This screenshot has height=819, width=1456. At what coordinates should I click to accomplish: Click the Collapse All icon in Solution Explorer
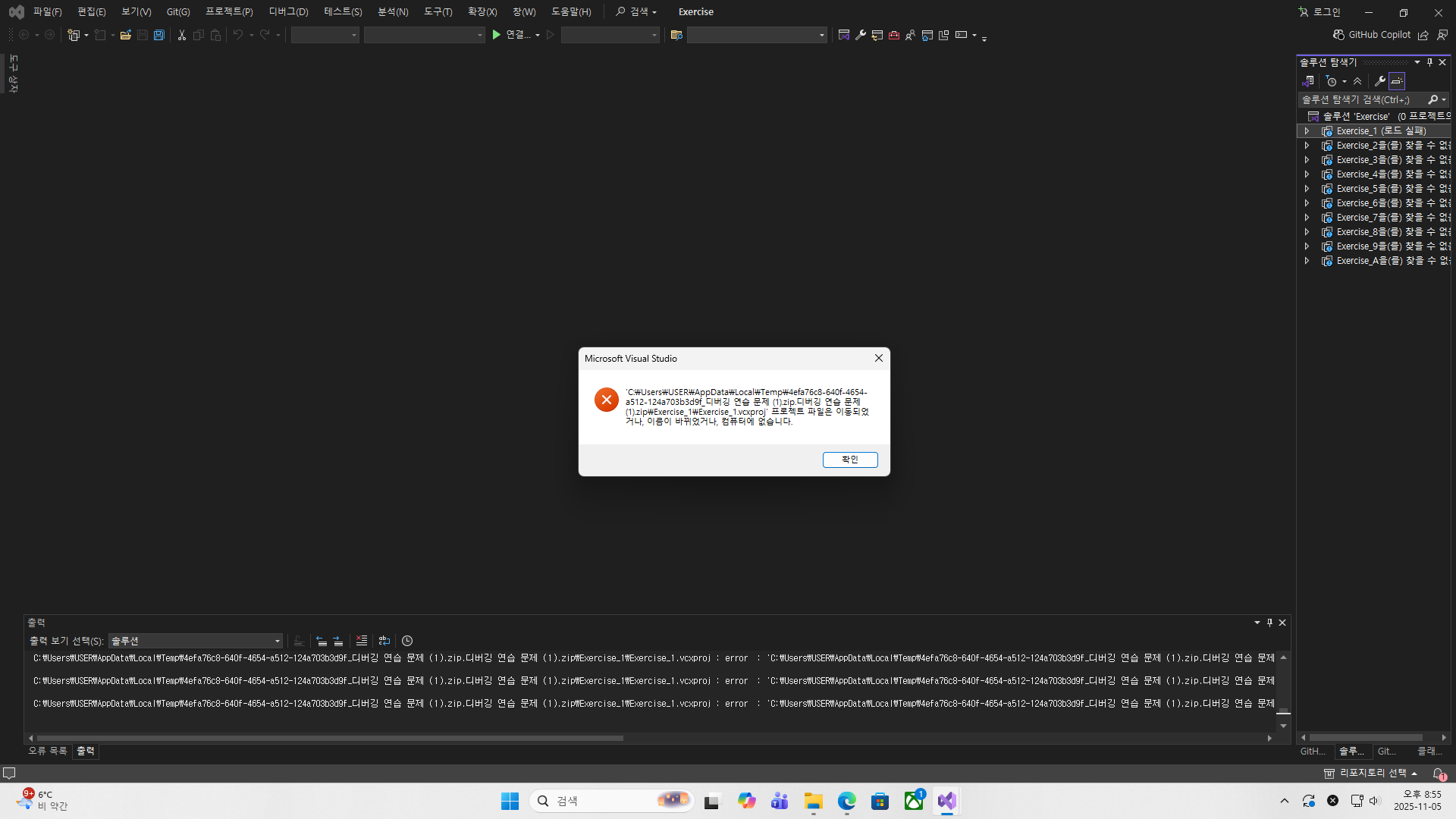point(1357,81)
